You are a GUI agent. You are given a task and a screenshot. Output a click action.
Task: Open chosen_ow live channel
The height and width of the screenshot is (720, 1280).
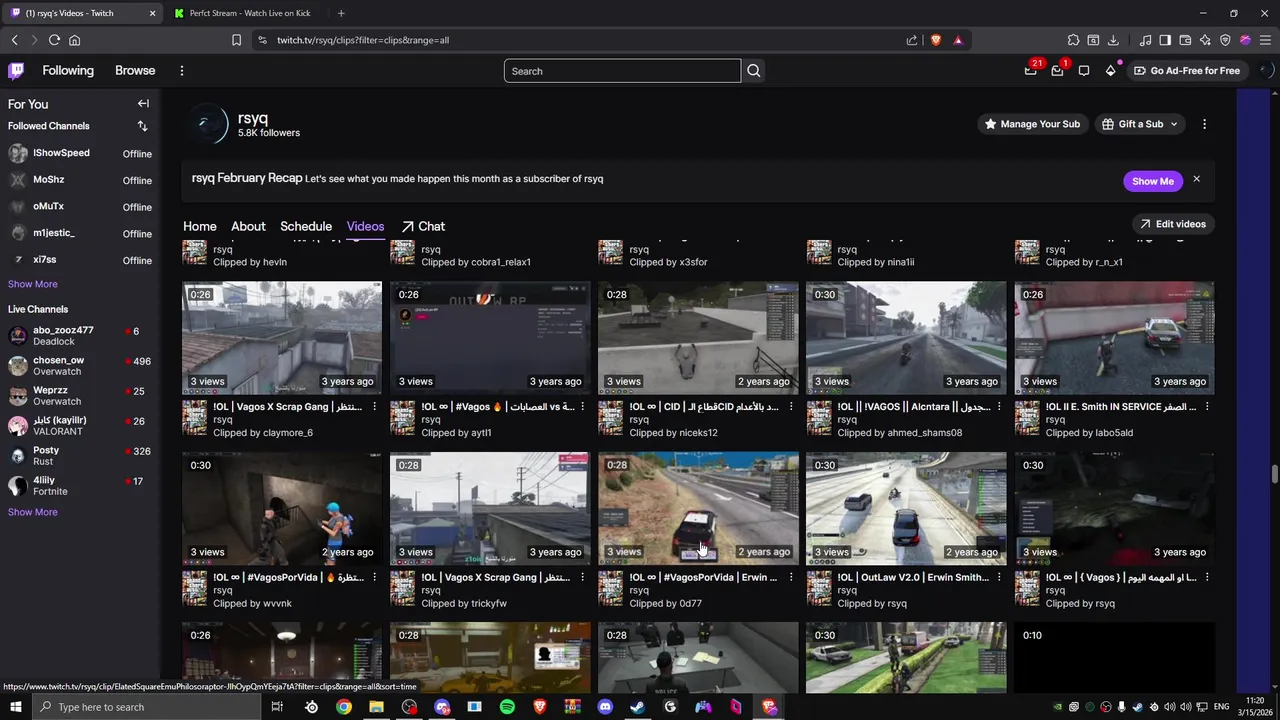tap(80, 366)
